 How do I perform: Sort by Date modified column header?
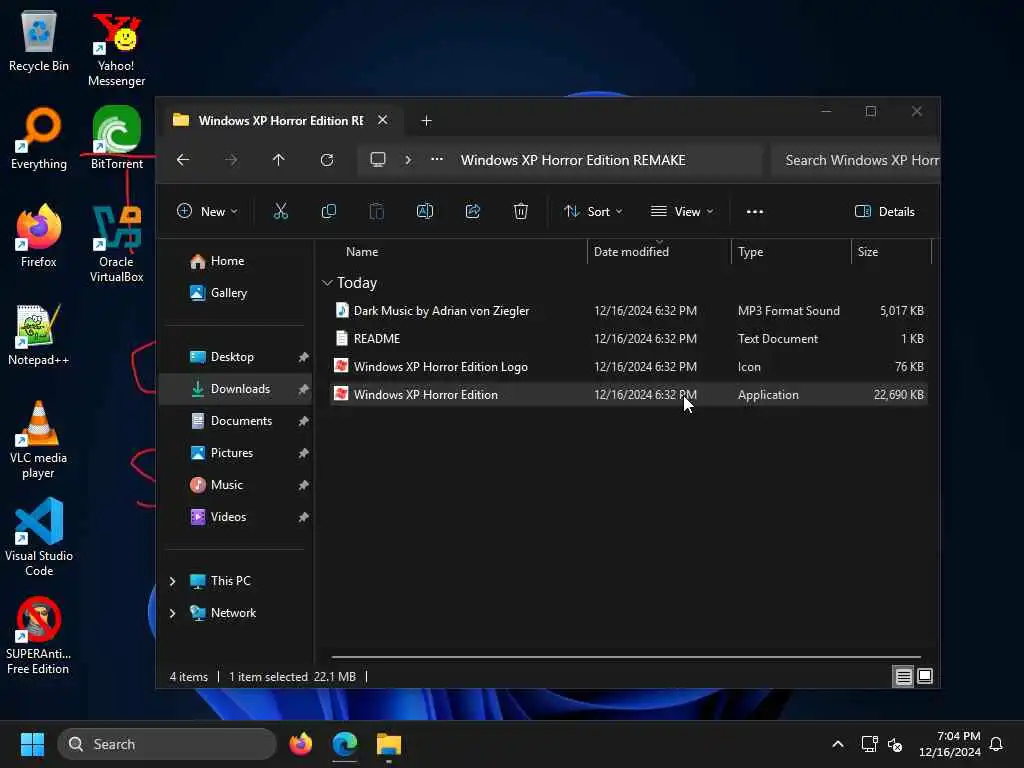[631, 251]
